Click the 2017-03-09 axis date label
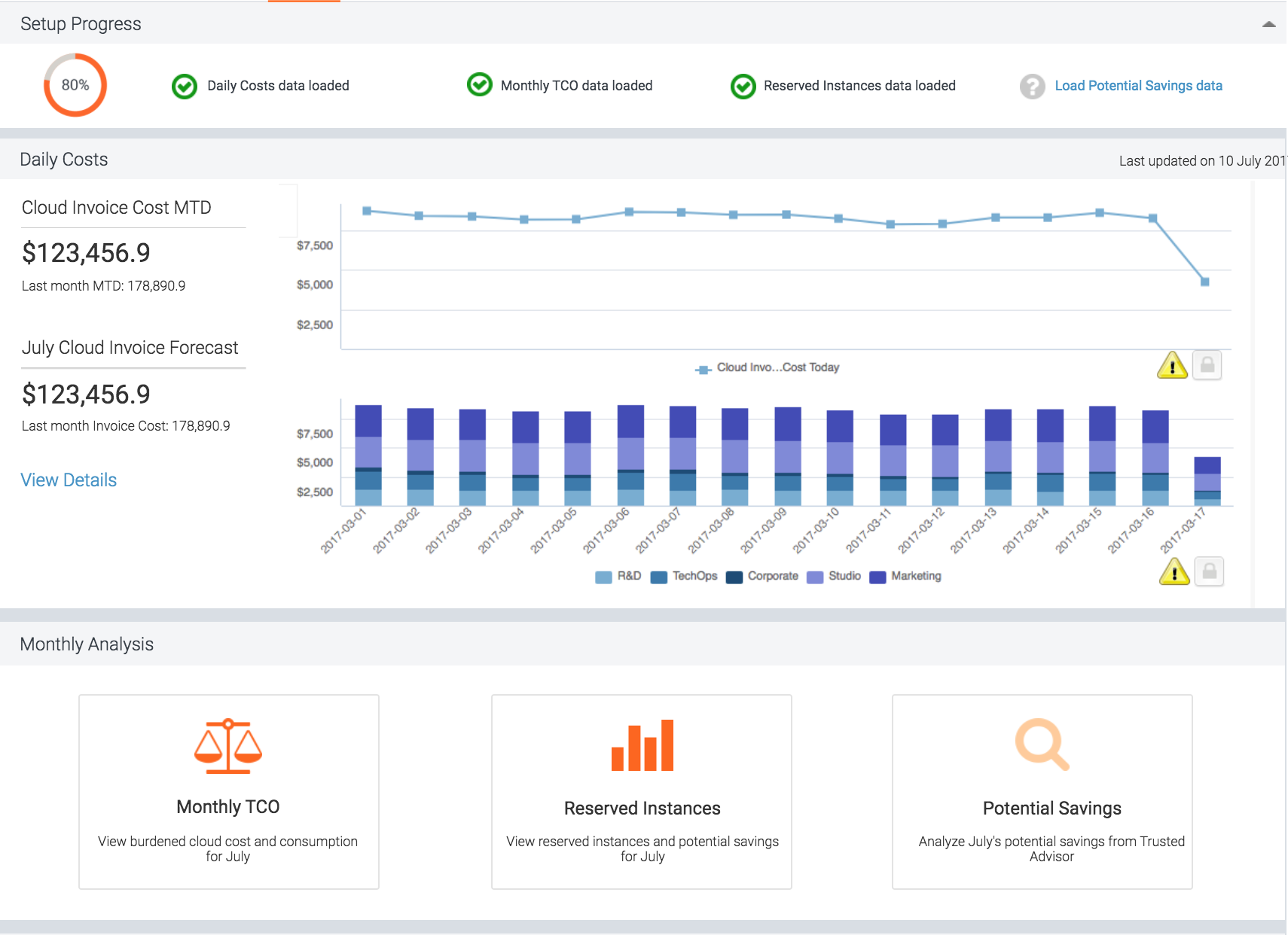1288x935 pixels. 764,531
